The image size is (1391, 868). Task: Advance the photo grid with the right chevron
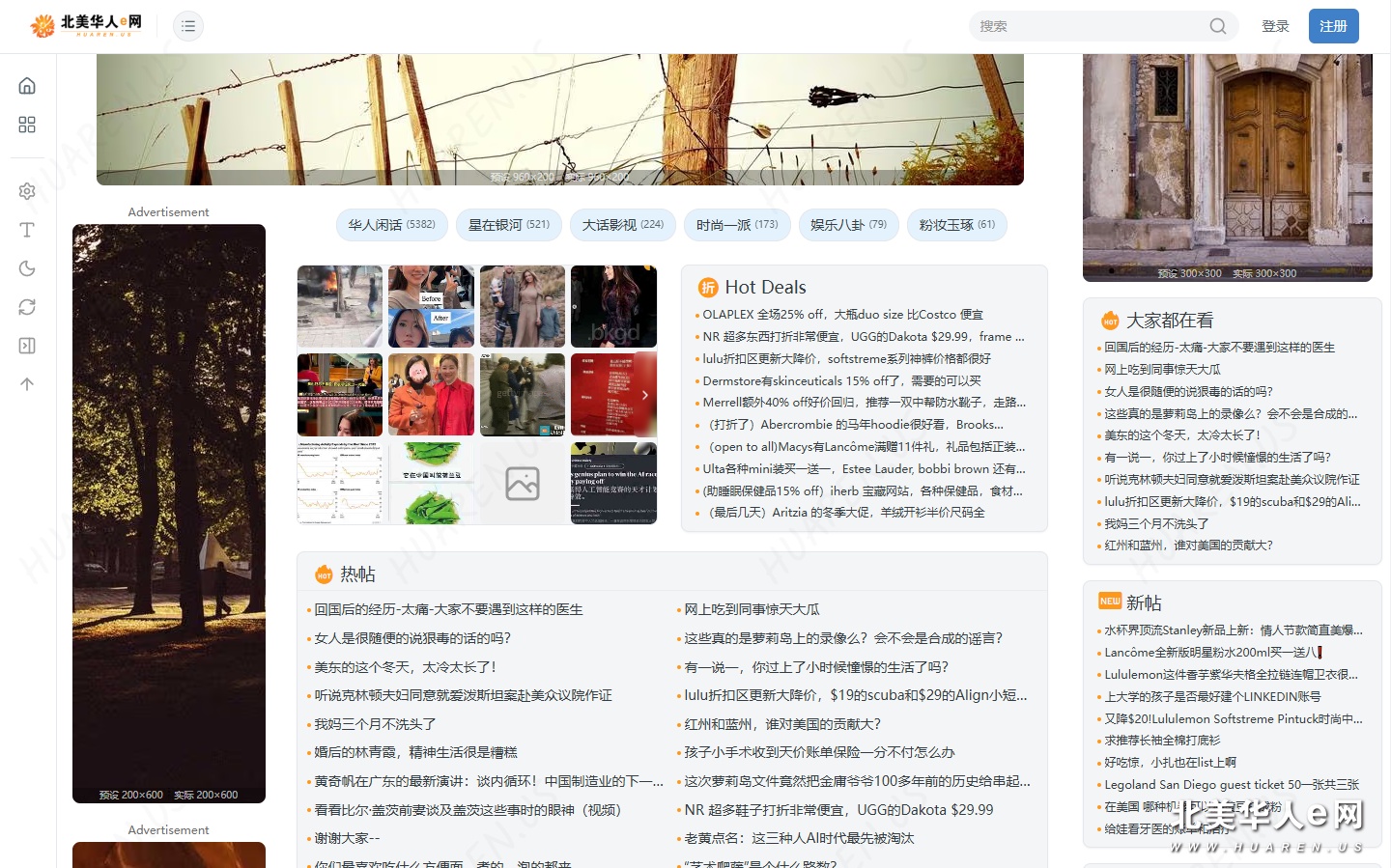tap(644, 395)
